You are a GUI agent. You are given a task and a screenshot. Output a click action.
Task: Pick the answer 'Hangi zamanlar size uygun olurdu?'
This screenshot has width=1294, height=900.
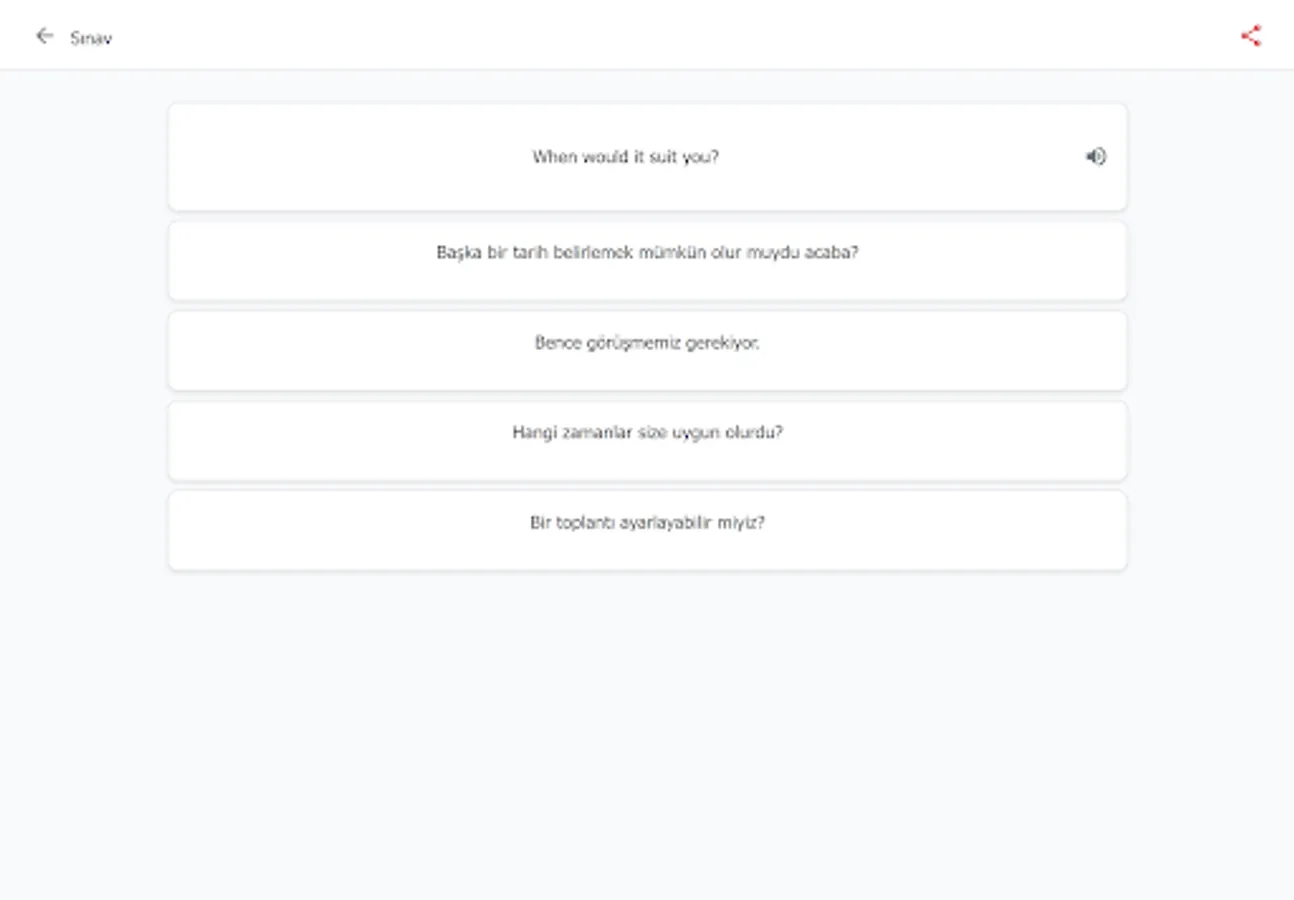click(x=647, y=440)
